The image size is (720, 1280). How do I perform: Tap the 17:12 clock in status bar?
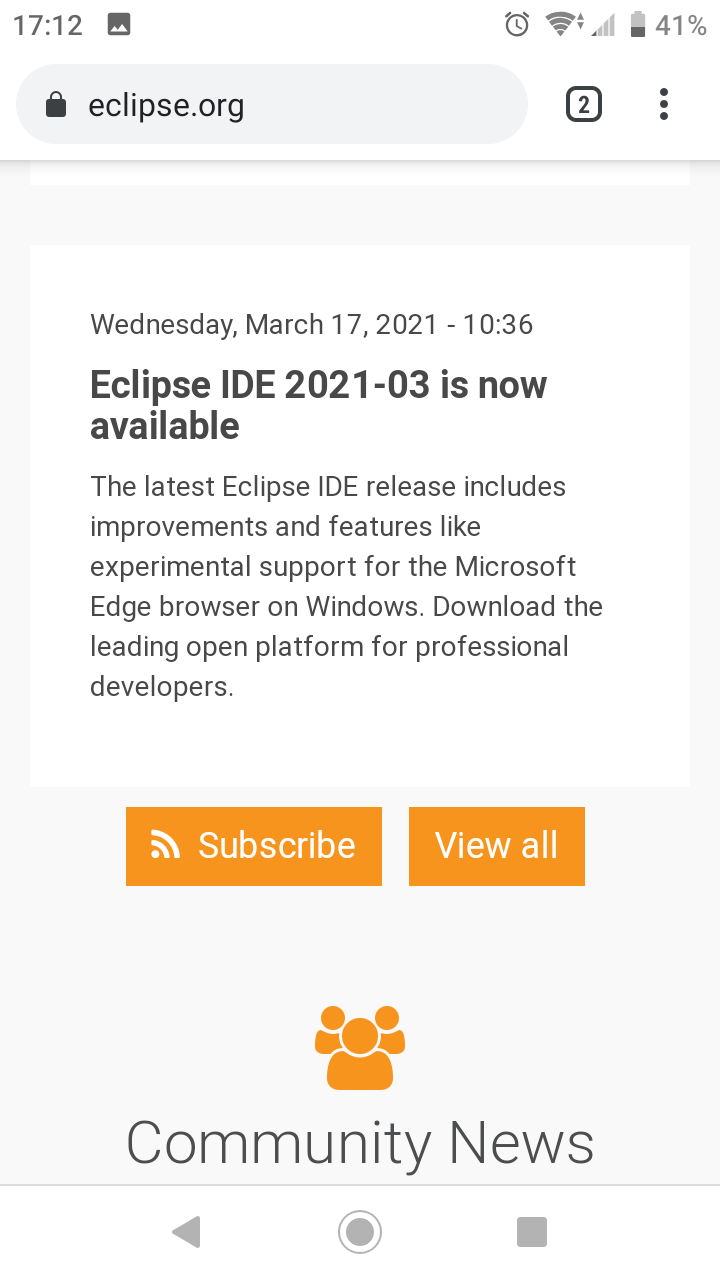(x=48, y=25)
